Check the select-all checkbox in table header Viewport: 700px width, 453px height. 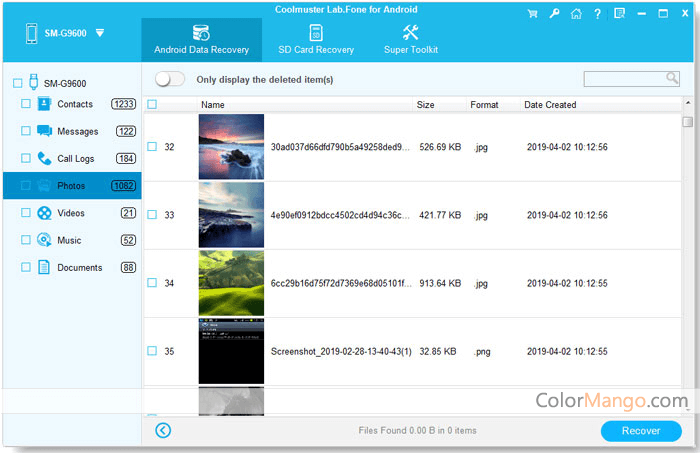152,105
